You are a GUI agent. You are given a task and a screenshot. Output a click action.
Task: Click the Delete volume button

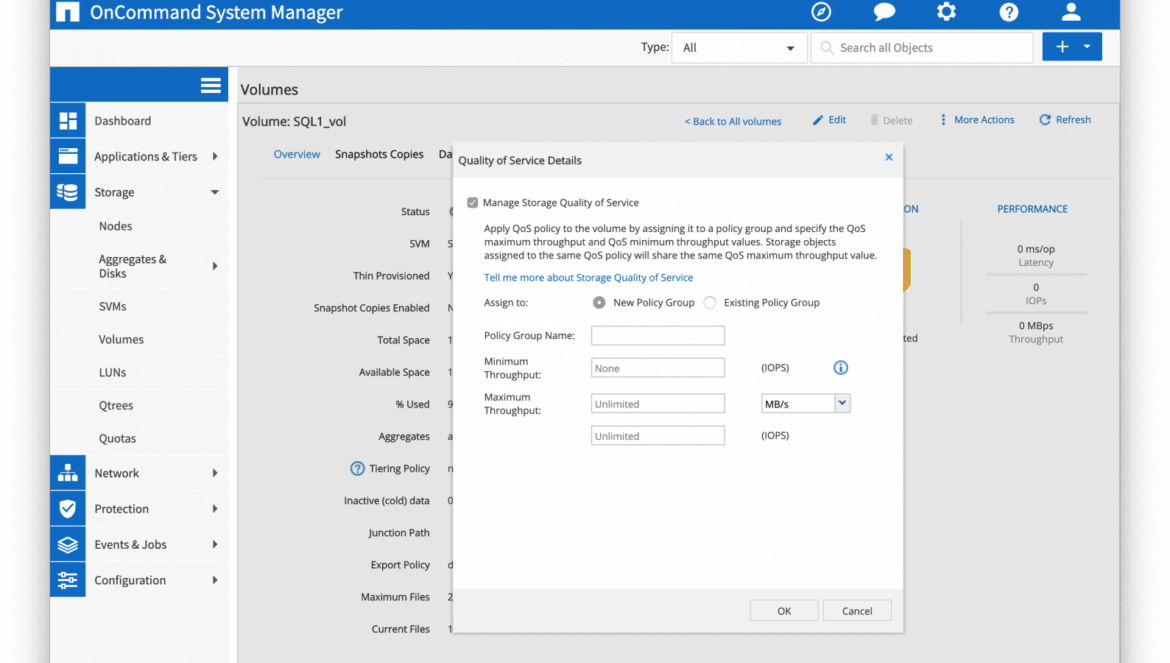click(x=891, y=120)
